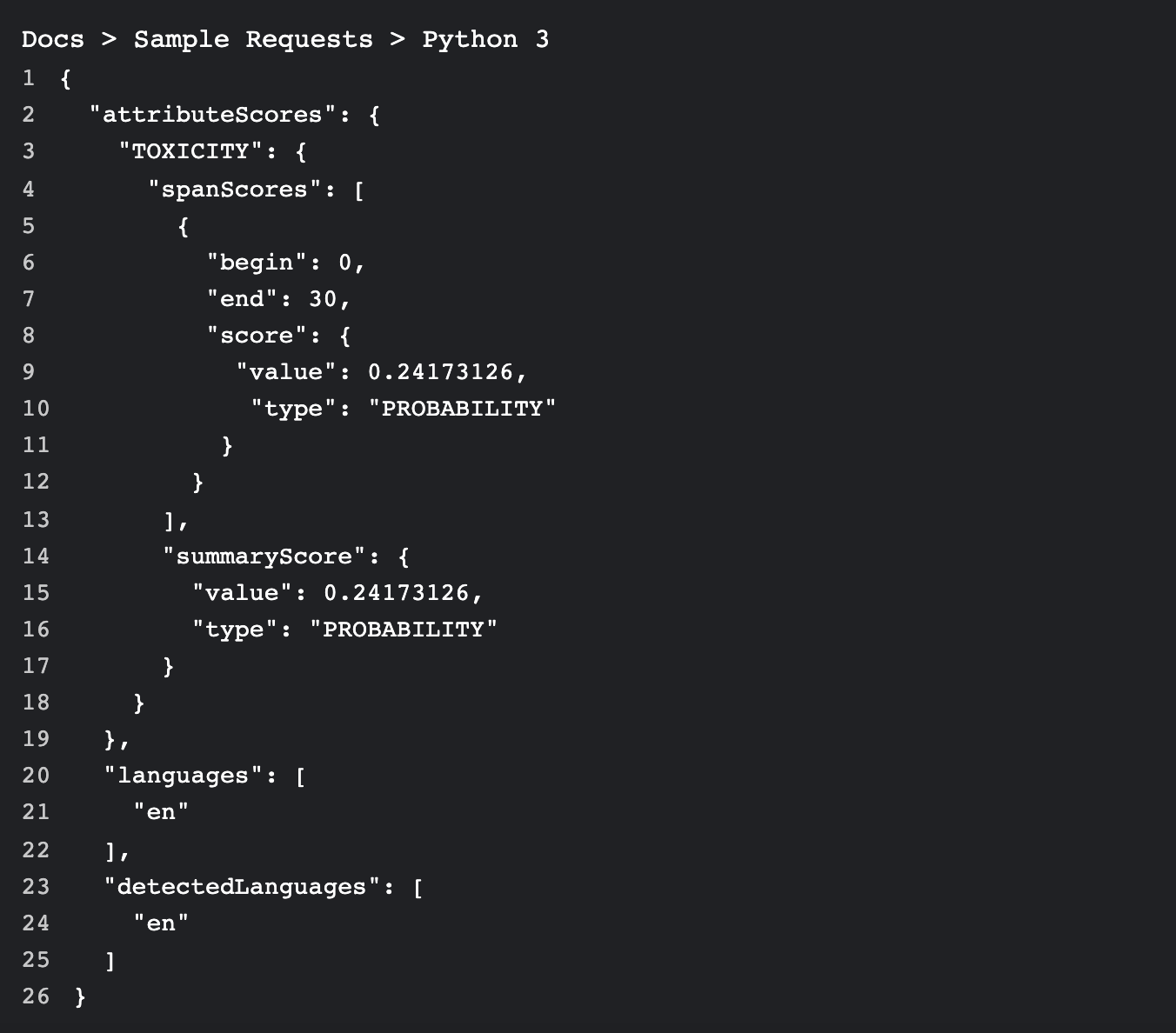Open the Sample Requests breadcrumb
Viewport: 1176px width, 1033px height.
pyautogui.click(x=252, y=39)
